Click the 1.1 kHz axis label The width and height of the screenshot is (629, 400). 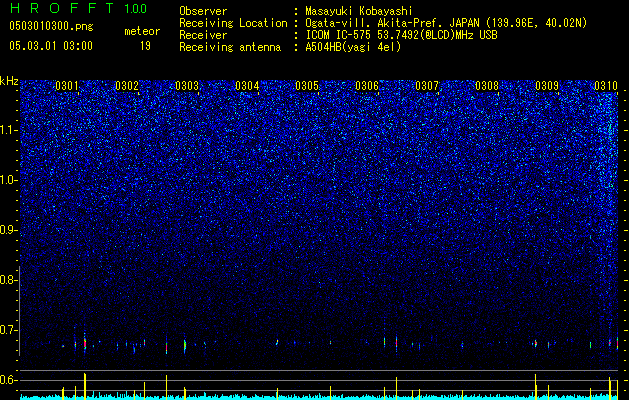[9, 130]
